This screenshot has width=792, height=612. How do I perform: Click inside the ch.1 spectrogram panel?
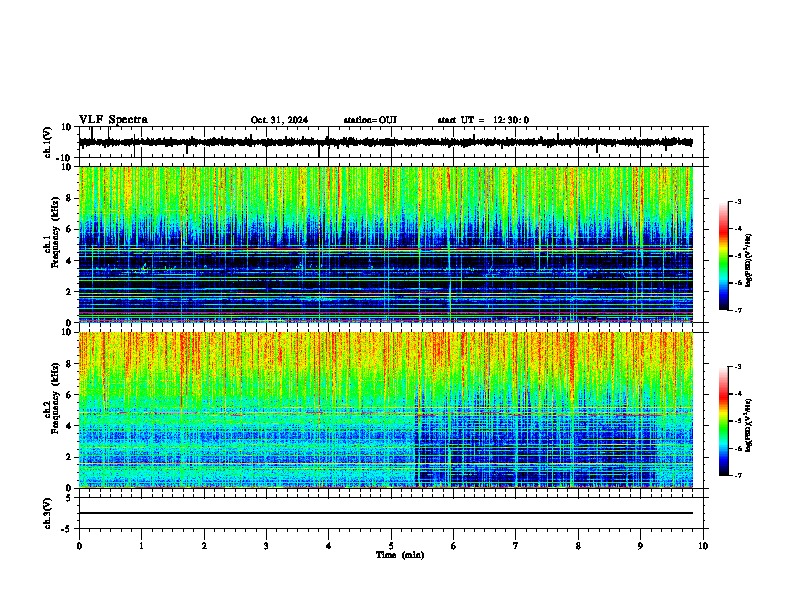385,244
